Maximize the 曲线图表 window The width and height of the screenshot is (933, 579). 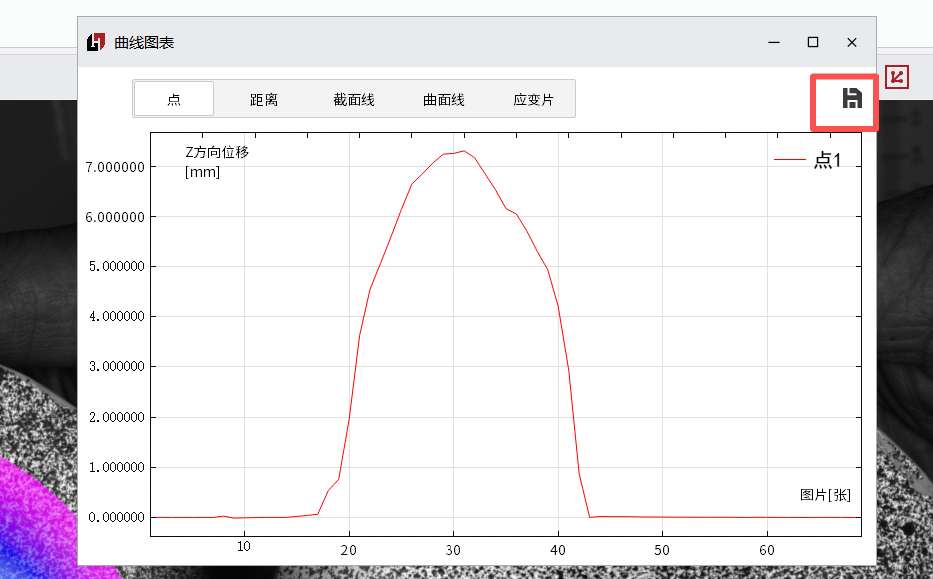click(x=813, y=42)
